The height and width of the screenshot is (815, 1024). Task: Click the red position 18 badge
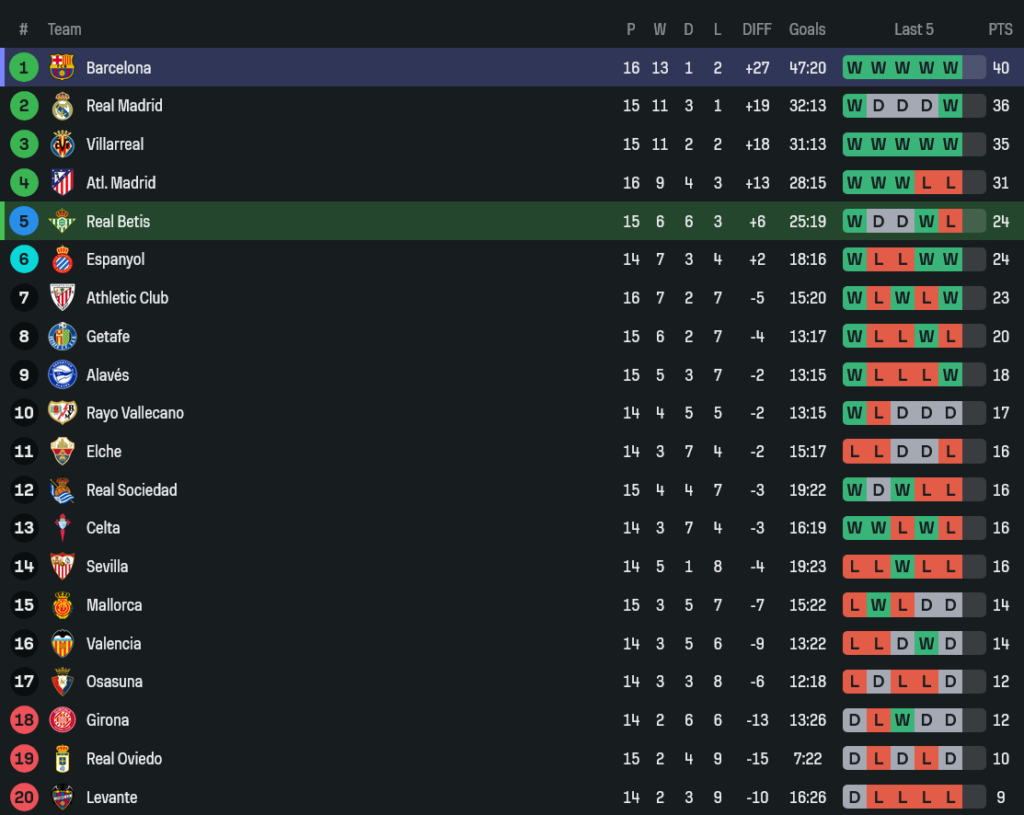[x=24, y=720]
